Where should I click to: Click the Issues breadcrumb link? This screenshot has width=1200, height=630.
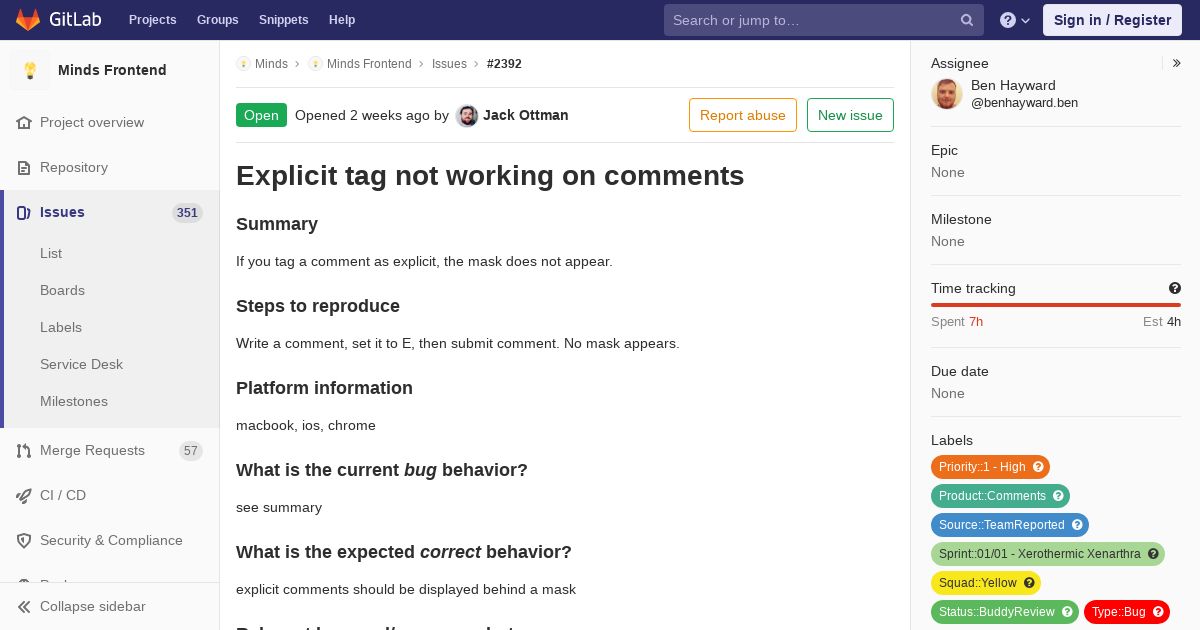click(449, 64)
